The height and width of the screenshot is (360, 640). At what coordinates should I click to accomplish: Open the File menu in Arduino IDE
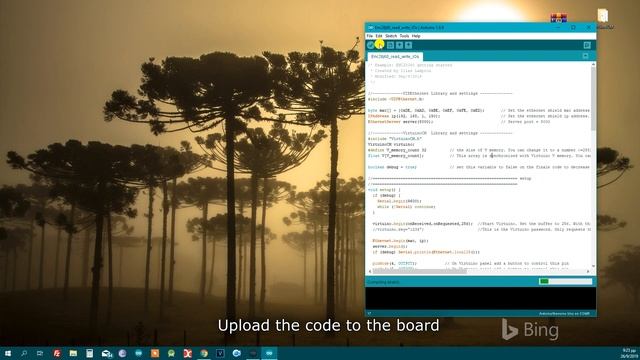369,36
